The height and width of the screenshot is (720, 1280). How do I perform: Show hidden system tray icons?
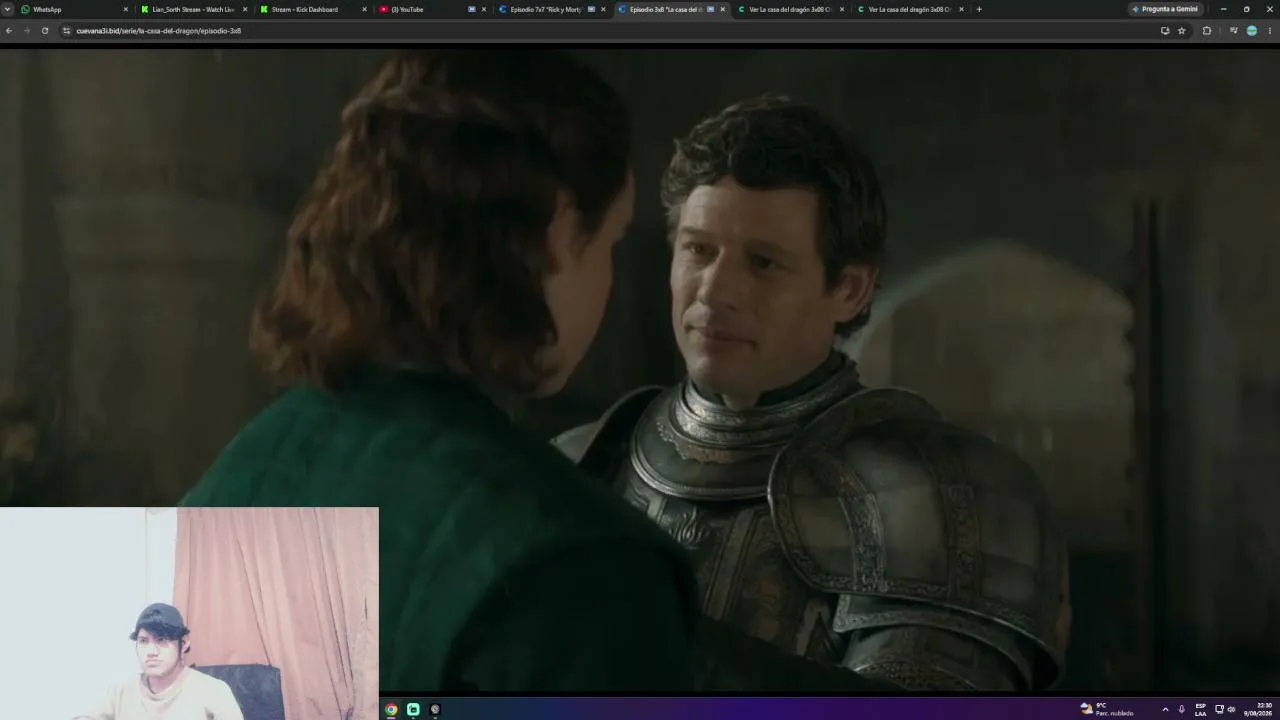(x=1165, y=709)
